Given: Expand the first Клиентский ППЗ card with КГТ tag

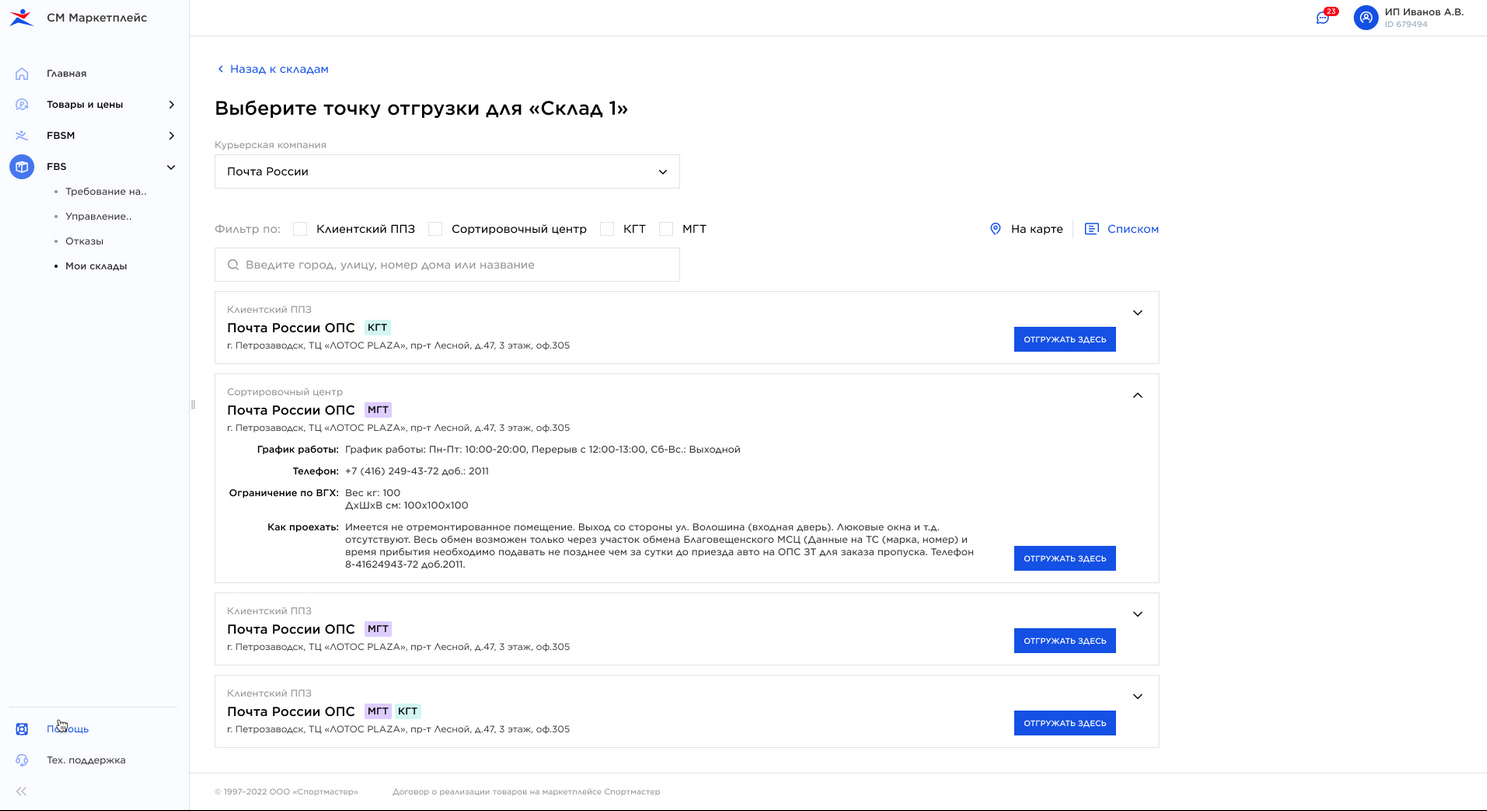Looking at the screenshot, I should click(x=1137, y=313).
